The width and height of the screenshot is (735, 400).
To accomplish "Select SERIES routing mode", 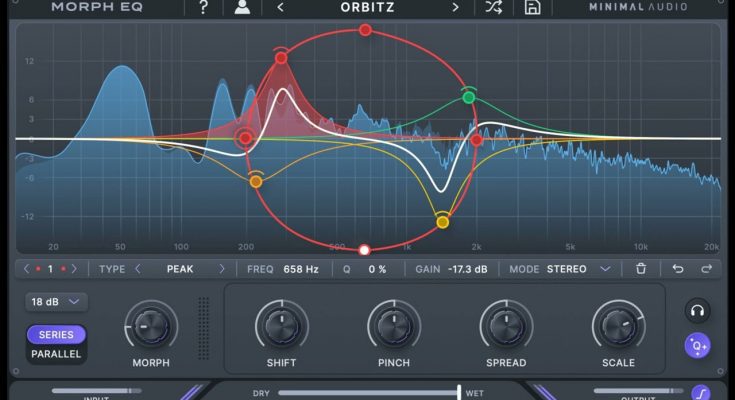I will pos(56,335).
